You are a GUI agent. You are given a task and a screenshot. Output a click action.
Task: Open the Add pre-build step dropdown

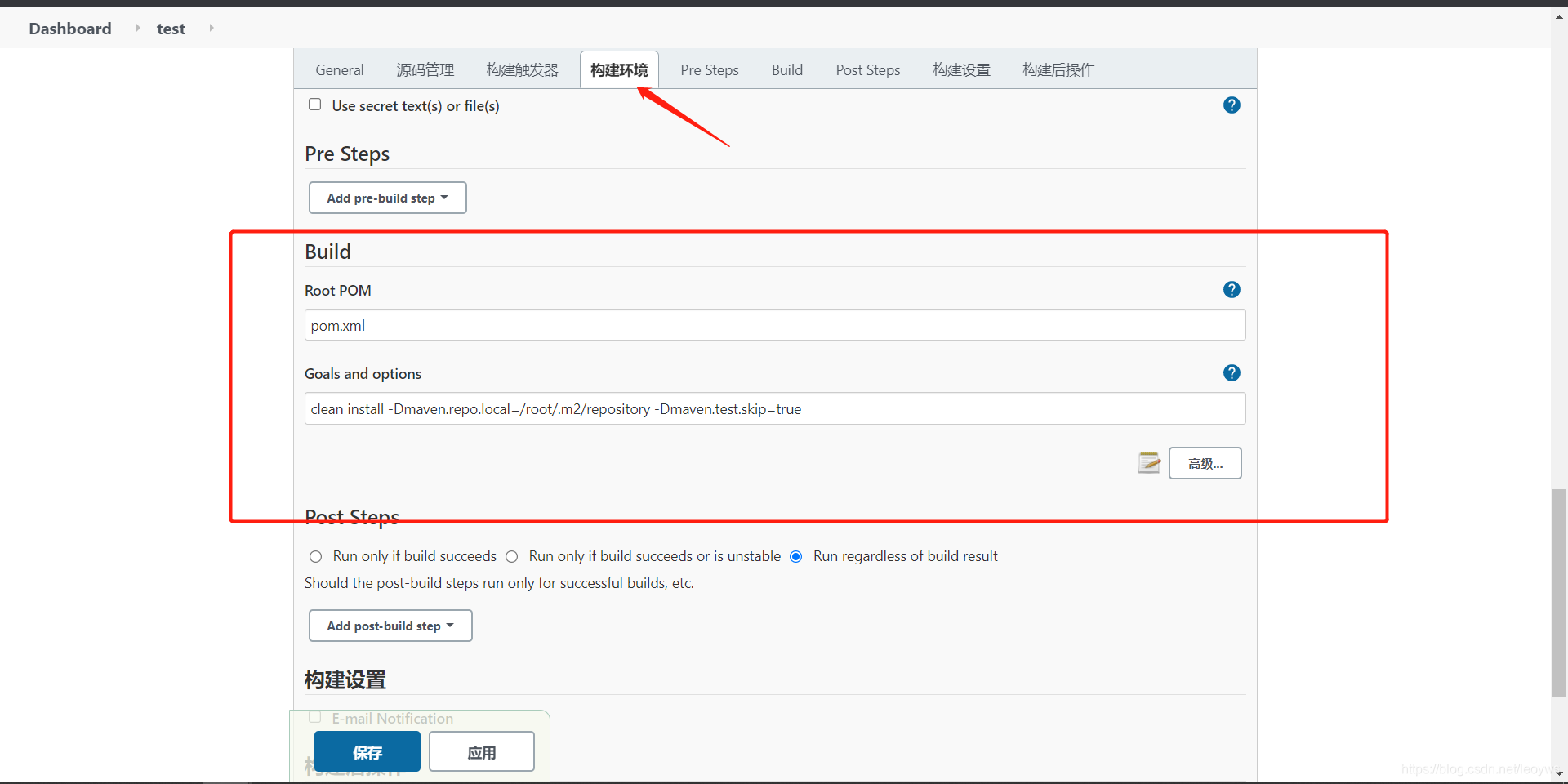(388, 198)
